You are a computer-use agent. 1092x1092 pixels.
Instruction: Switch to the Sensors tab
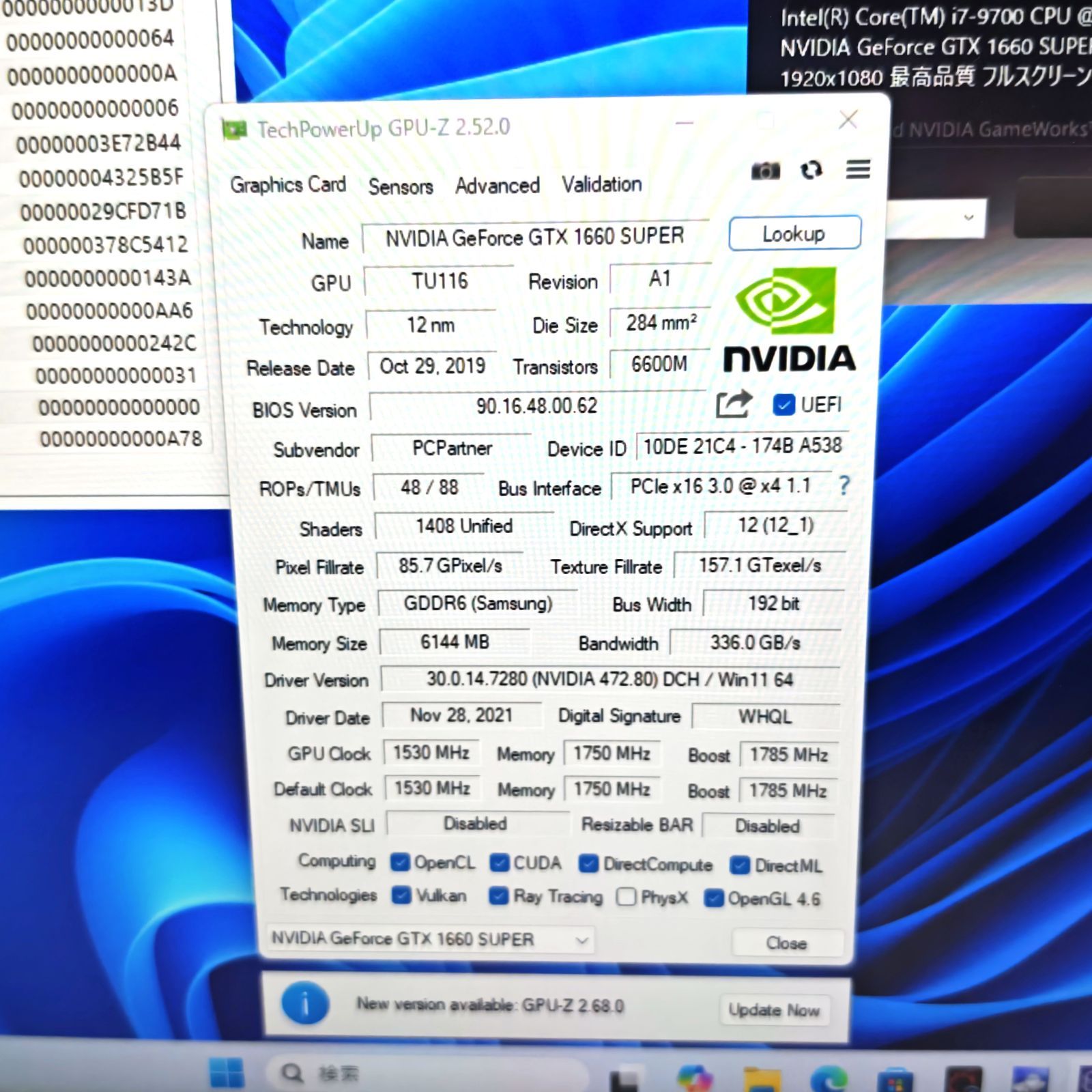401,186
